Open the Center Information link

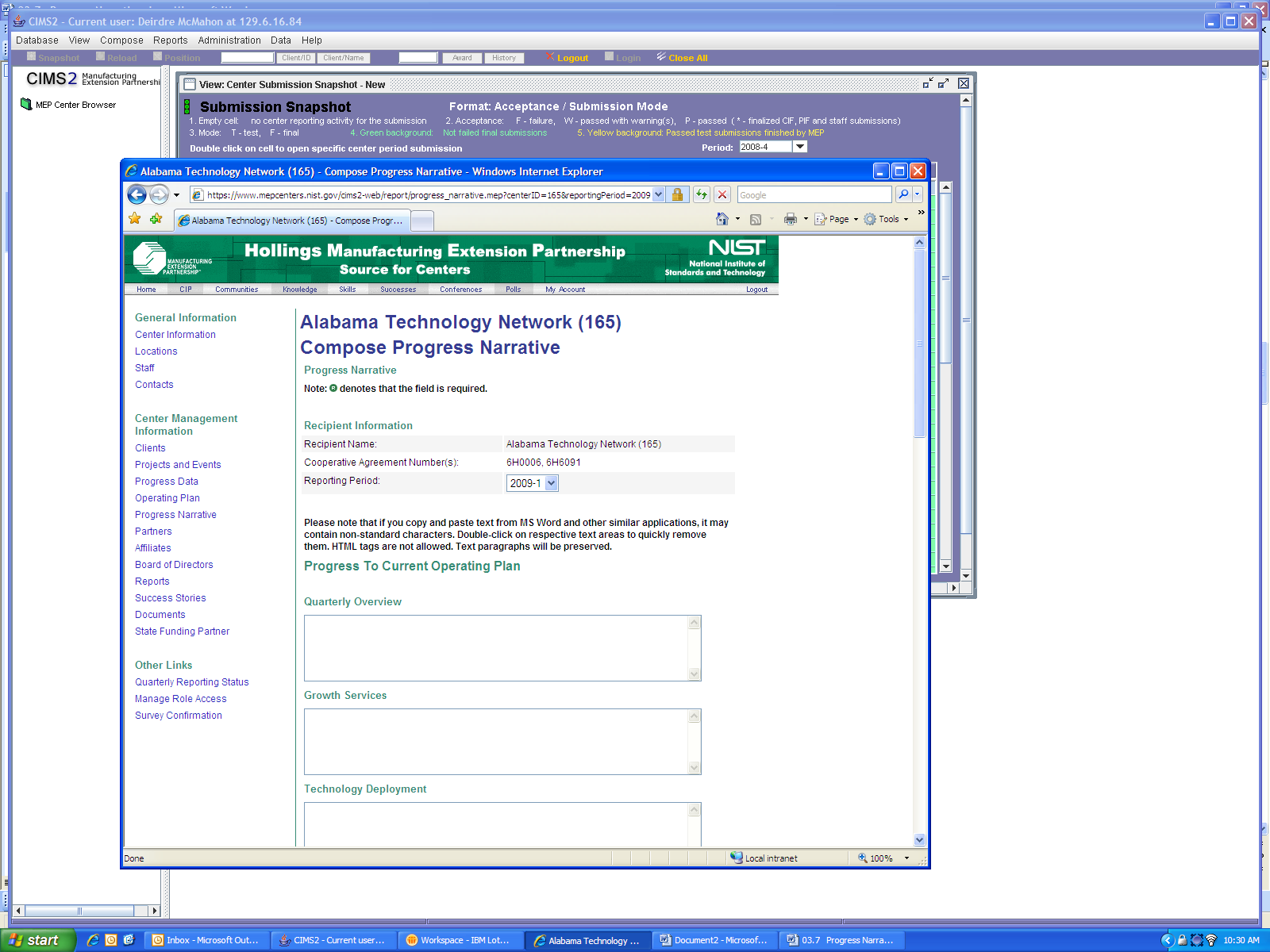pos(175,335)
